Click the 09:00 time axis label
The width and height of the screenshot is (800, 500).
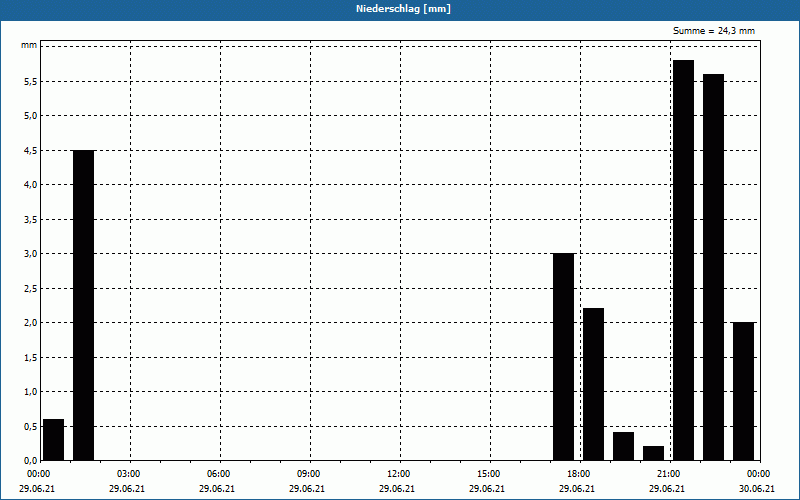point(308,473)
